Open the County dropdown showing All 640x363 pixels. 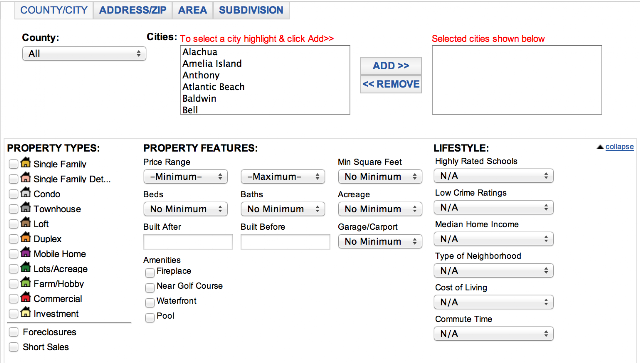84,53
